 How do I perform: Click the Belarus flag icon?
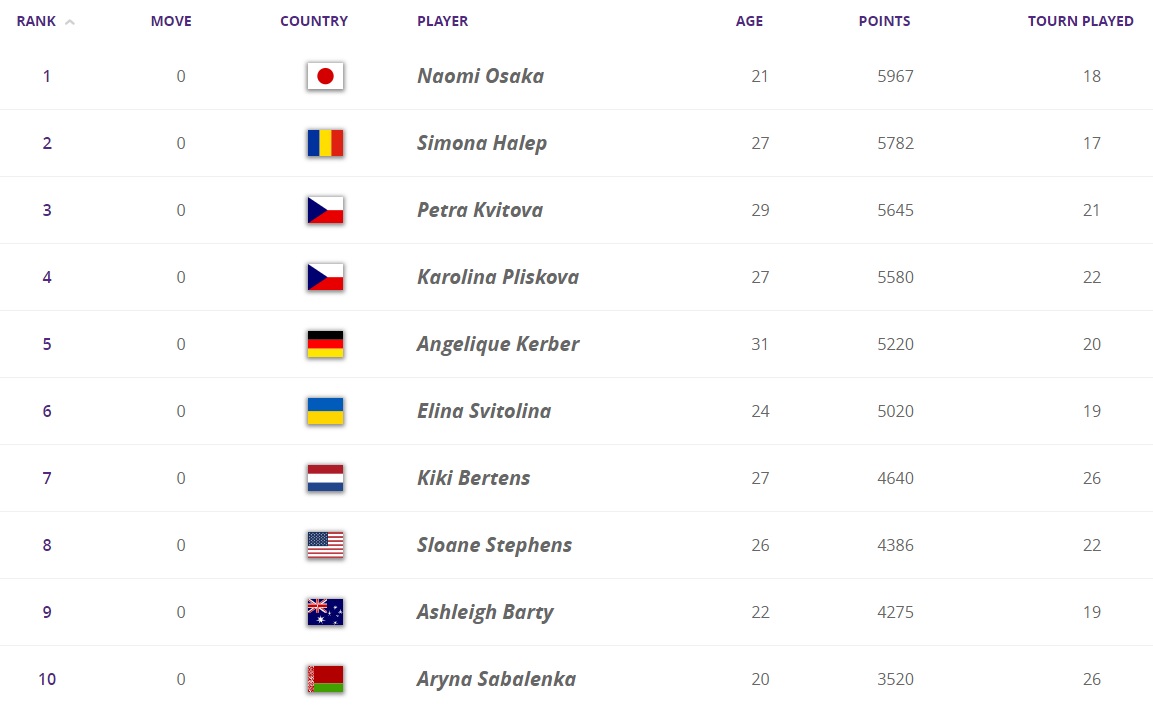tap(325, 679)
